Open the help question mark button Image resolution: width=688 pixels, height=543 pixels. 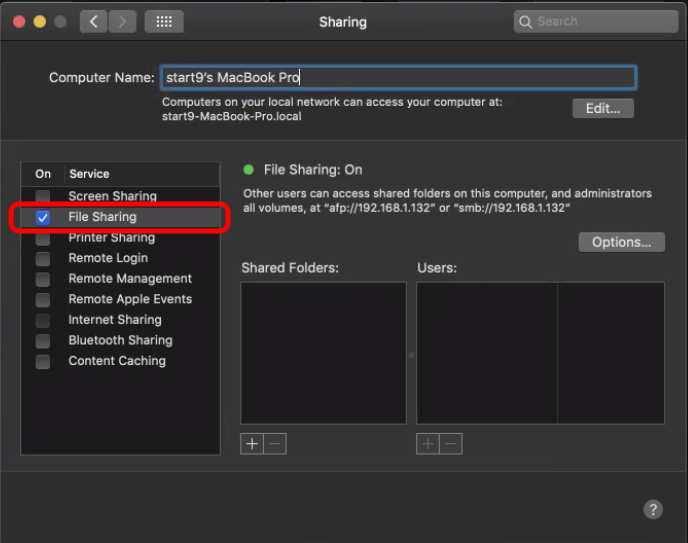[x=652, y=509]
